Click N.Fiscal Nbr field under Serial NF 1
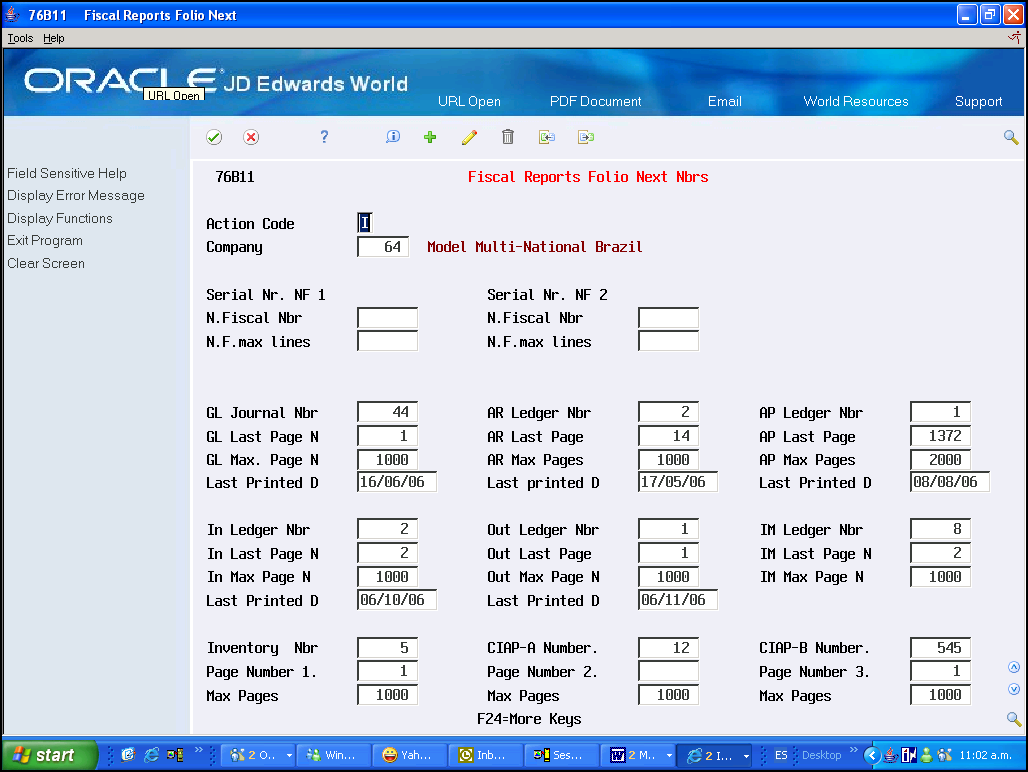1028x772 pixels. [x=387, y=318]
